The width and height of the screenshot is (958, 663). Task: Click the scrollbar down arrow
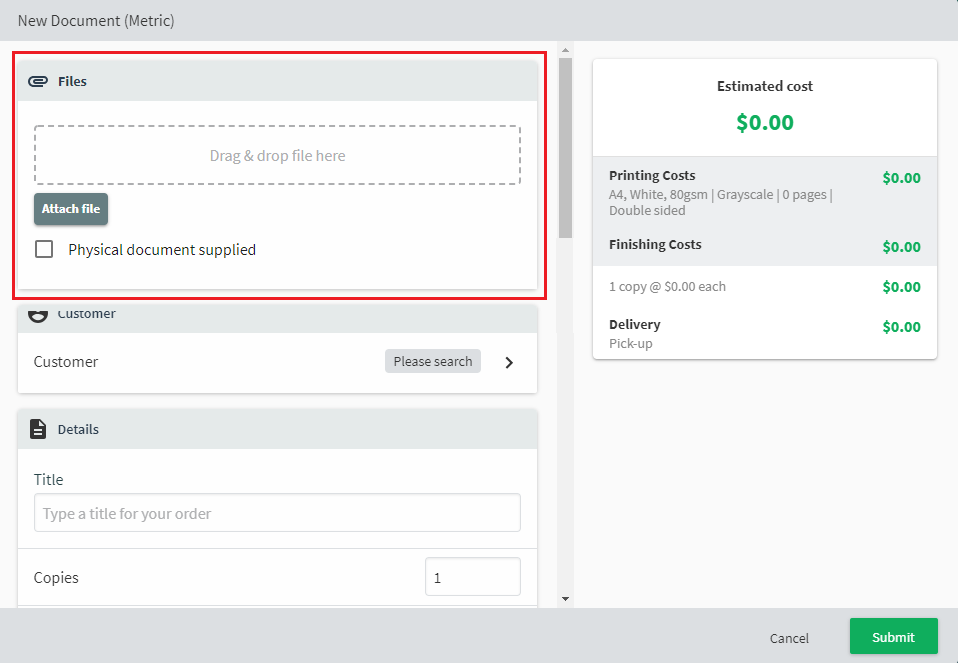[x=565, y=599]
